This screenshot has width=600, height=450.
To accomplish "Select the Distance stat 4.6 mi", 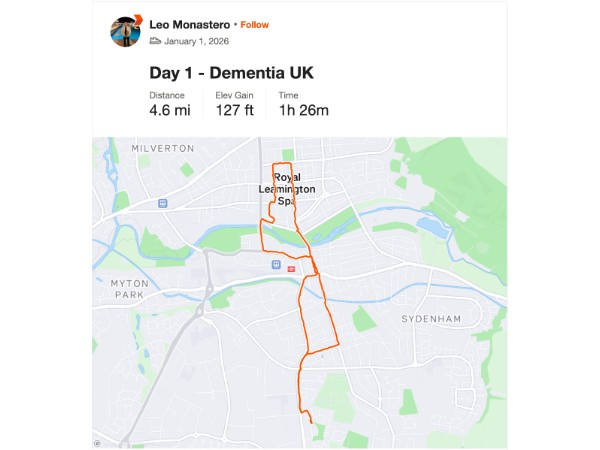I will [169, 110].
